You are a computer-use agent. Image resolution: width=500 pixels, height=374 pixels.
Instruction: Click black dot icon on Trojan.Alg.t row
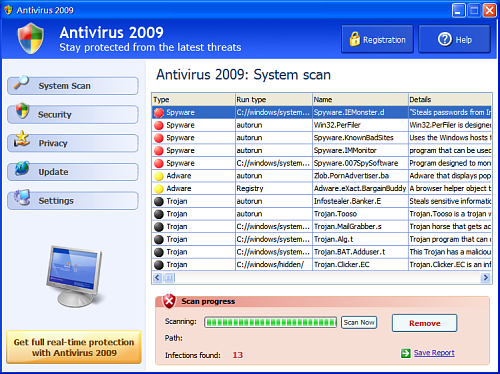click(159, 239)
